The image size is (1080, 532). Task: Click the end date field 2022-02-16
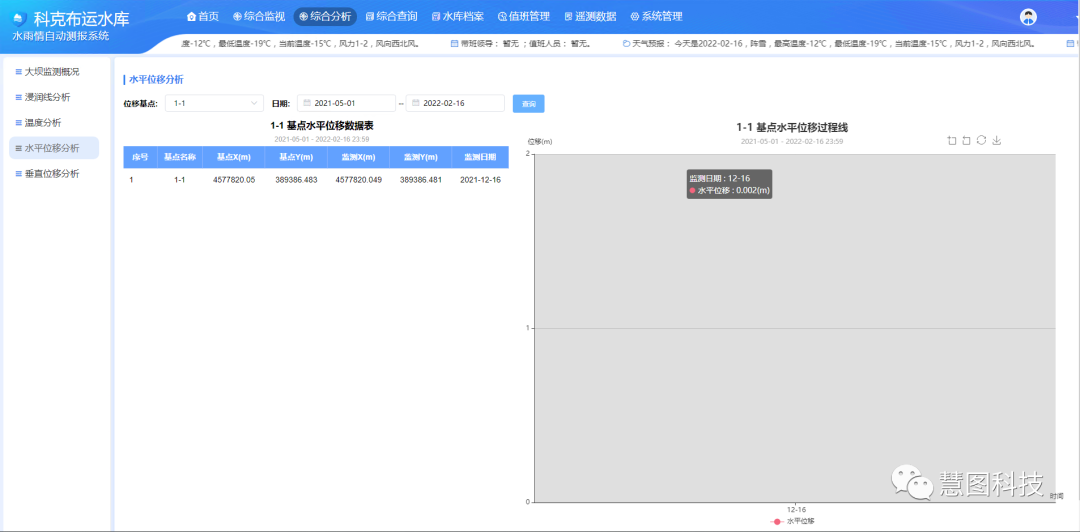[455, 103]
